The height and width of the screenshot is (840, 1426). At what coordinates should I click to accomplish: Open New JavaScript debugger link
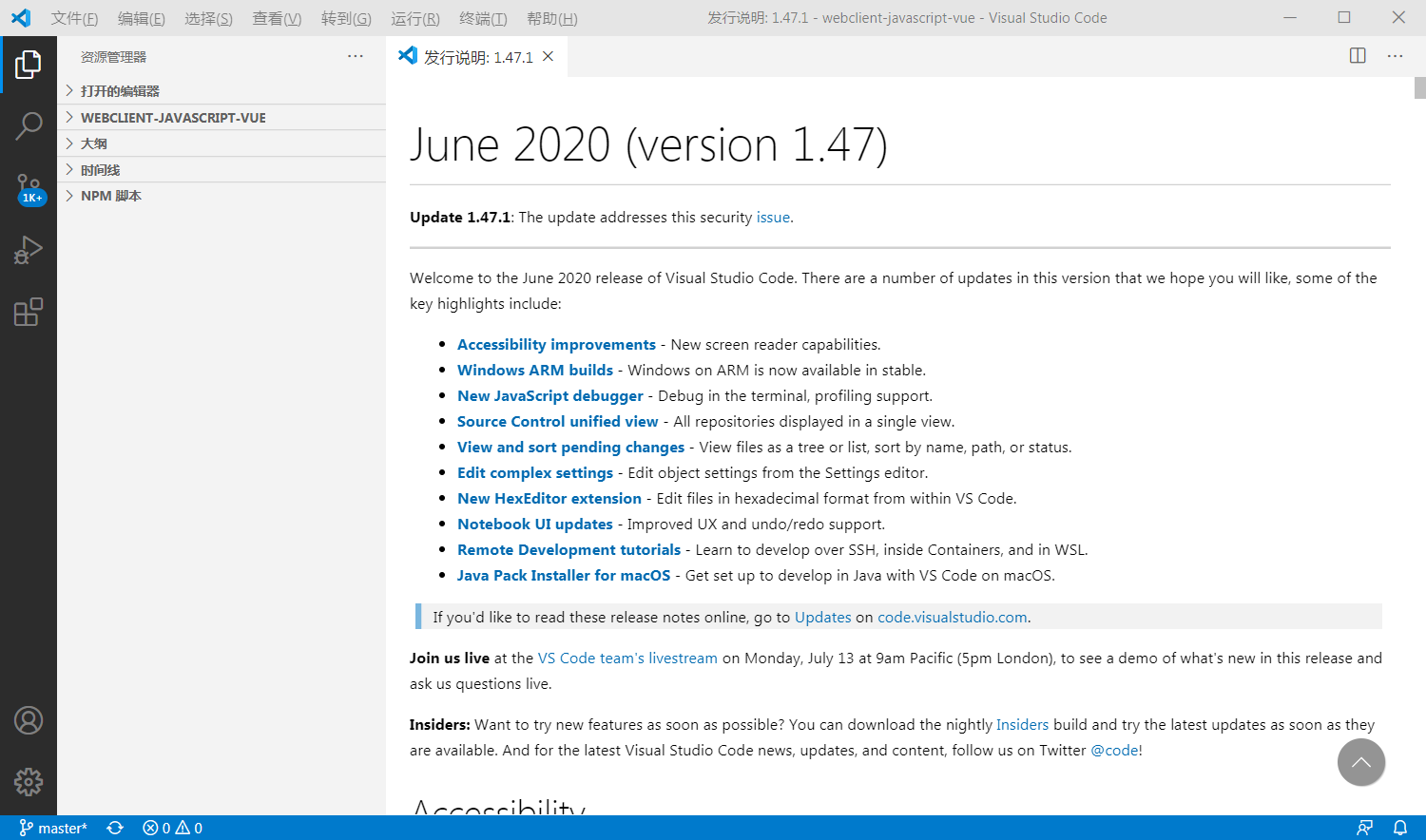pos(550,396)
